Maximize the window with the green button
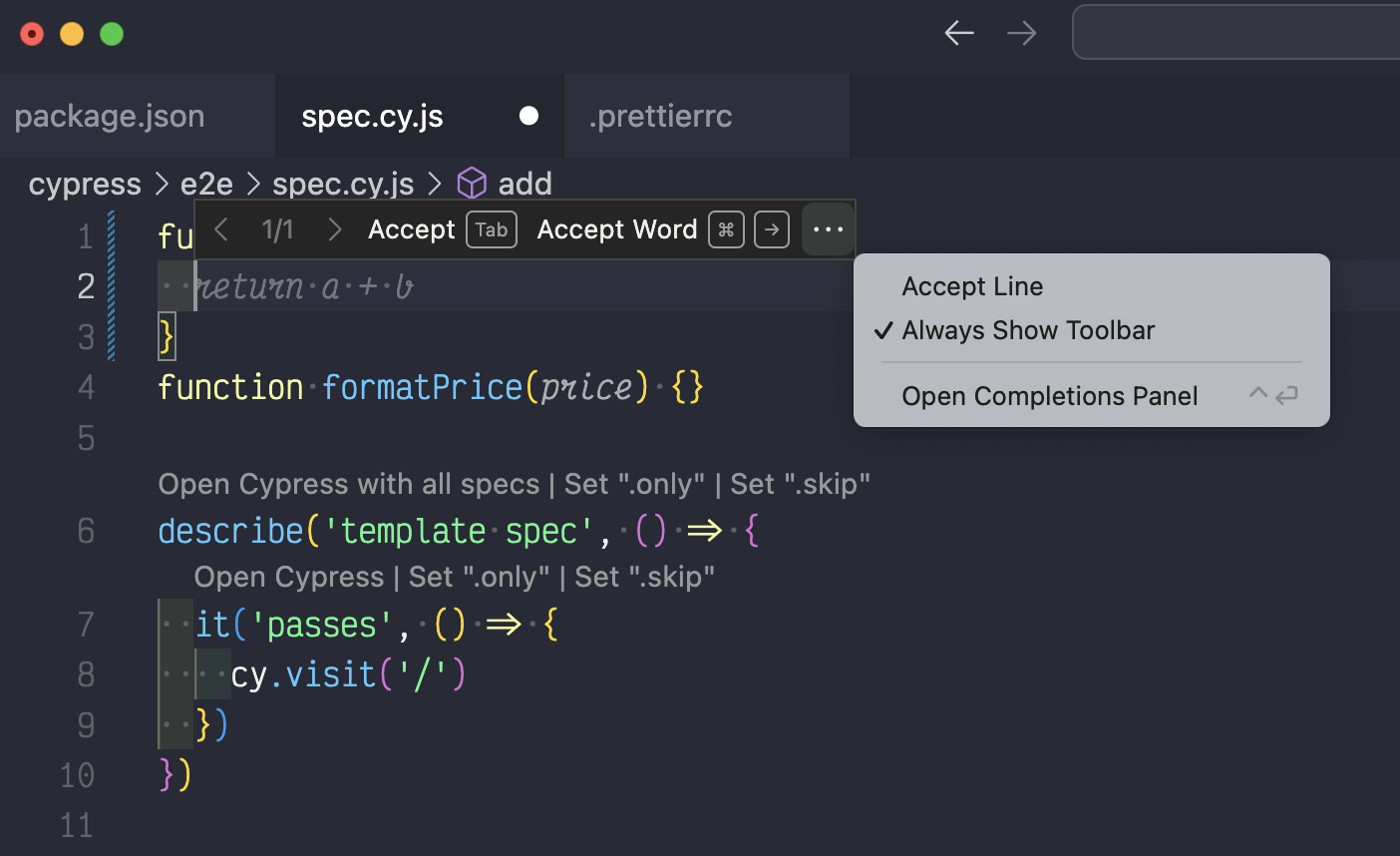This screenshot has height=856, width=1400. click(x=112, y=34)
